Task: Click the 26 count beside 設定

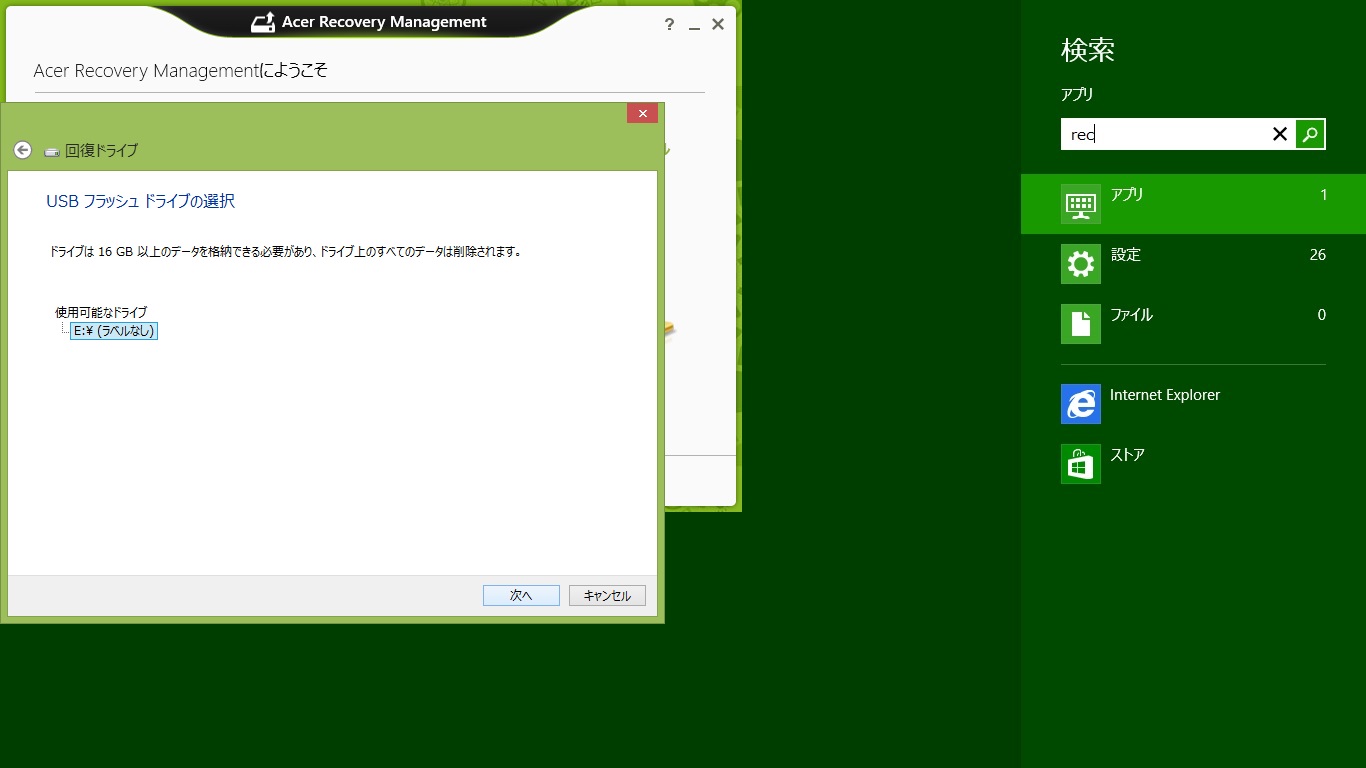Action: point(1317,255)
